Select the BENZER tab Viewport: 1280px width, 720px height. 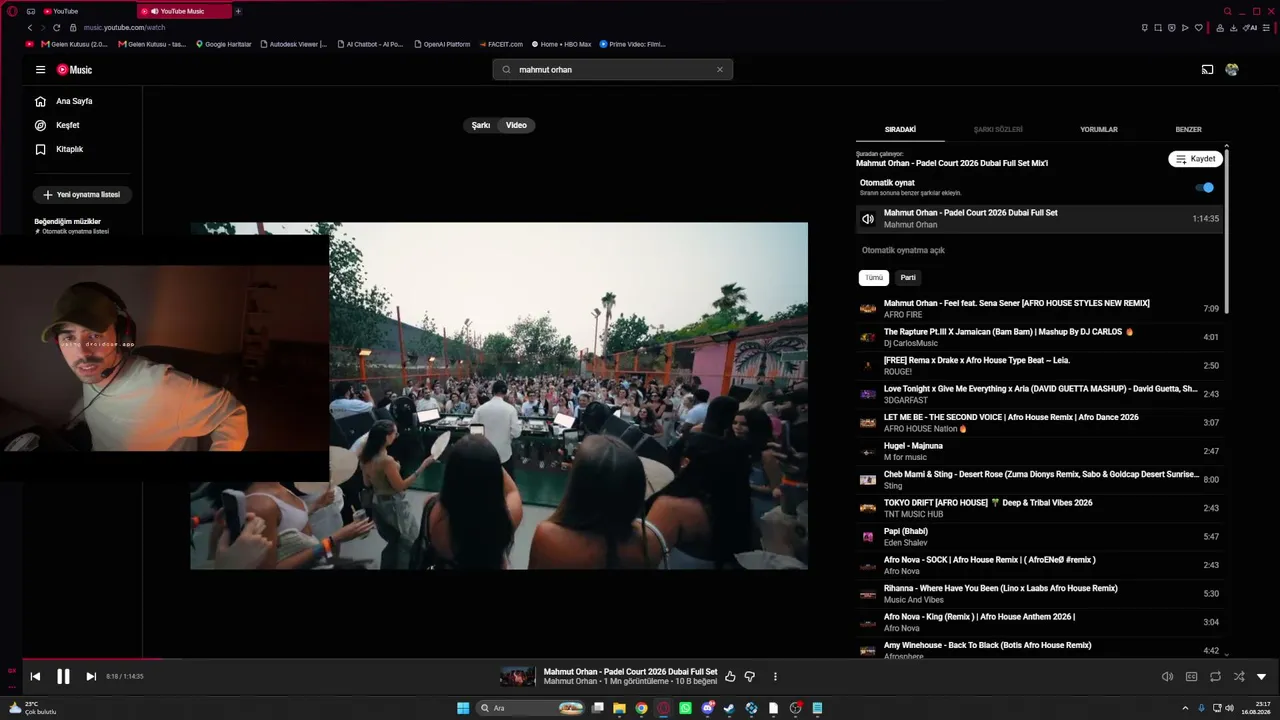tap(1188, 130)
